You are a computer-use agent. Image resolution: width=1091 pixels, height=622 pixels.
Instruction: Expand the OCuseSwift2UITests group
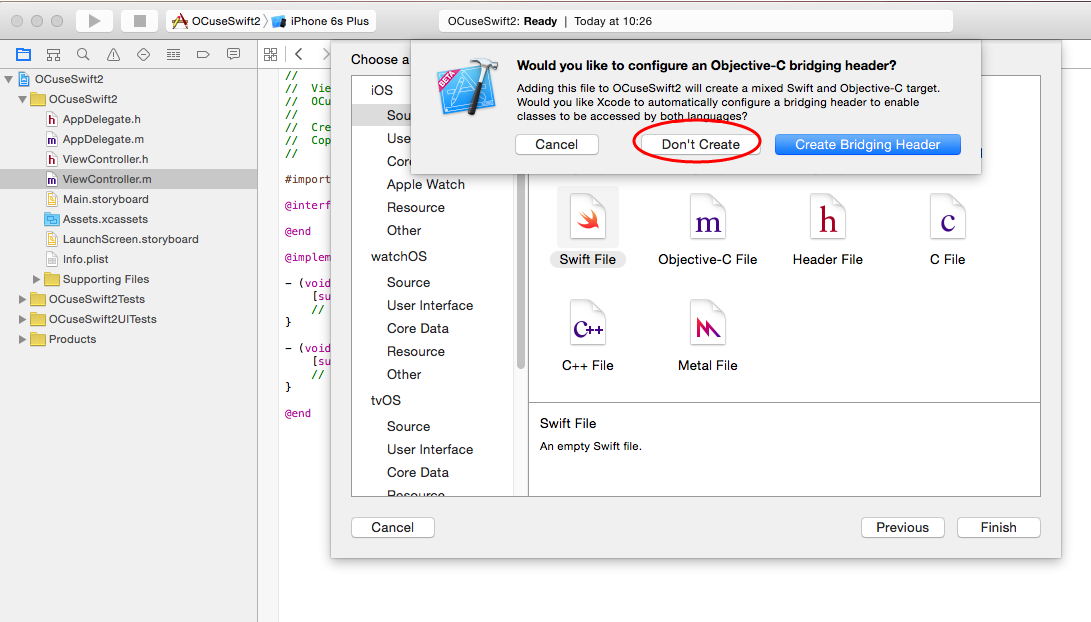(22, 319)
